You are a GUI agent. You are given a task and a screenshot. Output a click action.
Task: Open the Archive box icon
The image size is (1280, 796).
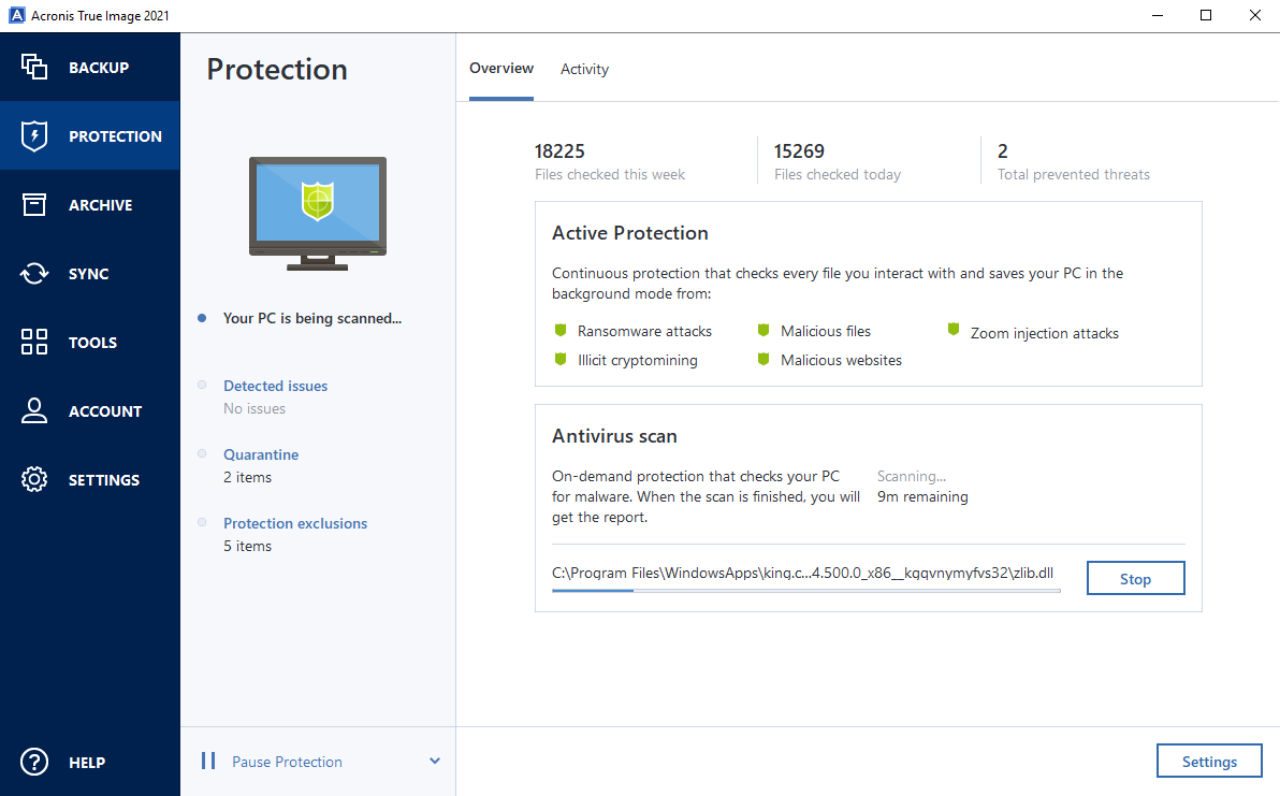point(34,205)
